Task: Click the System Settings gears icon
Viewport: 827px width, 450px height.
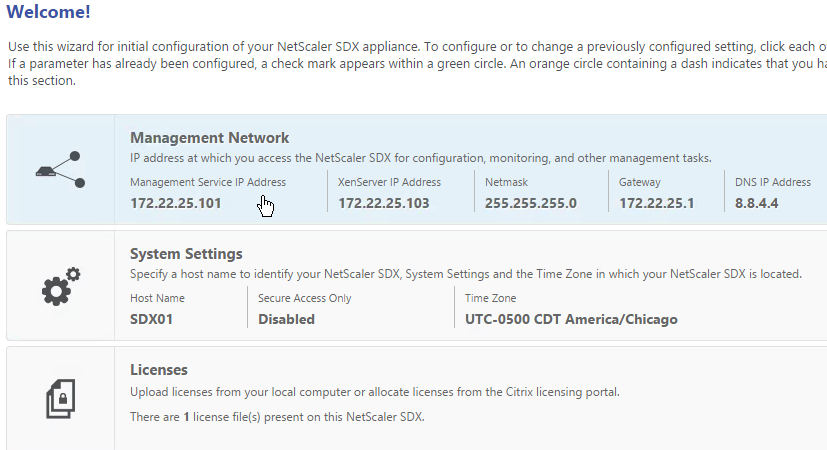Action: pos(61,286)
